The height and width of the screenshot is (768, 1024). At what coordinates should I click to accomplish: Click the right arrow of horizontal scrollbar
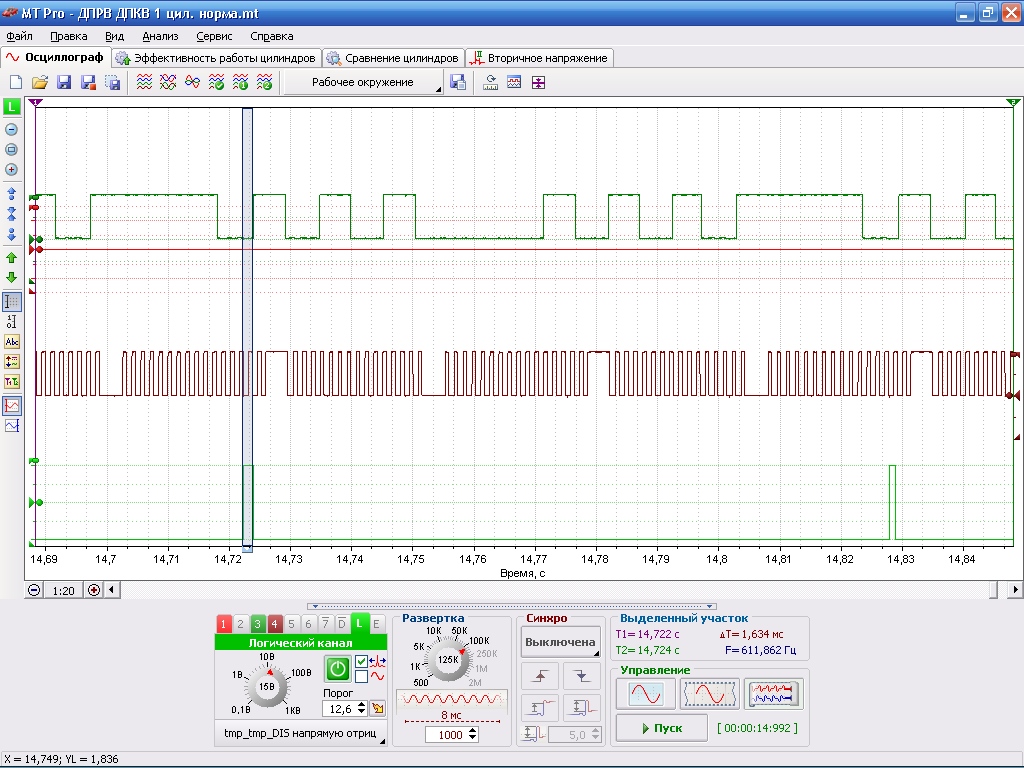coord(1016,590)
